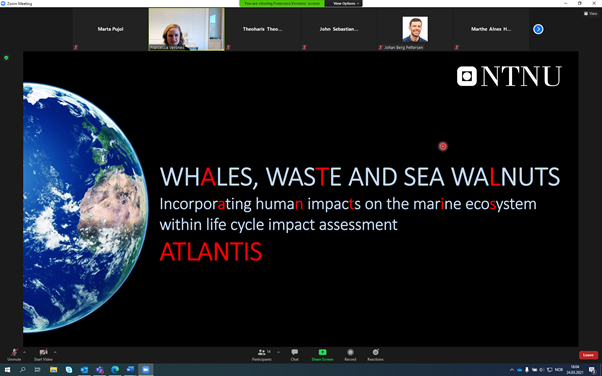This screenshot has width=602, height=376.
Task: Start Video using the camera icon
Action: click(x=43, y=354)
